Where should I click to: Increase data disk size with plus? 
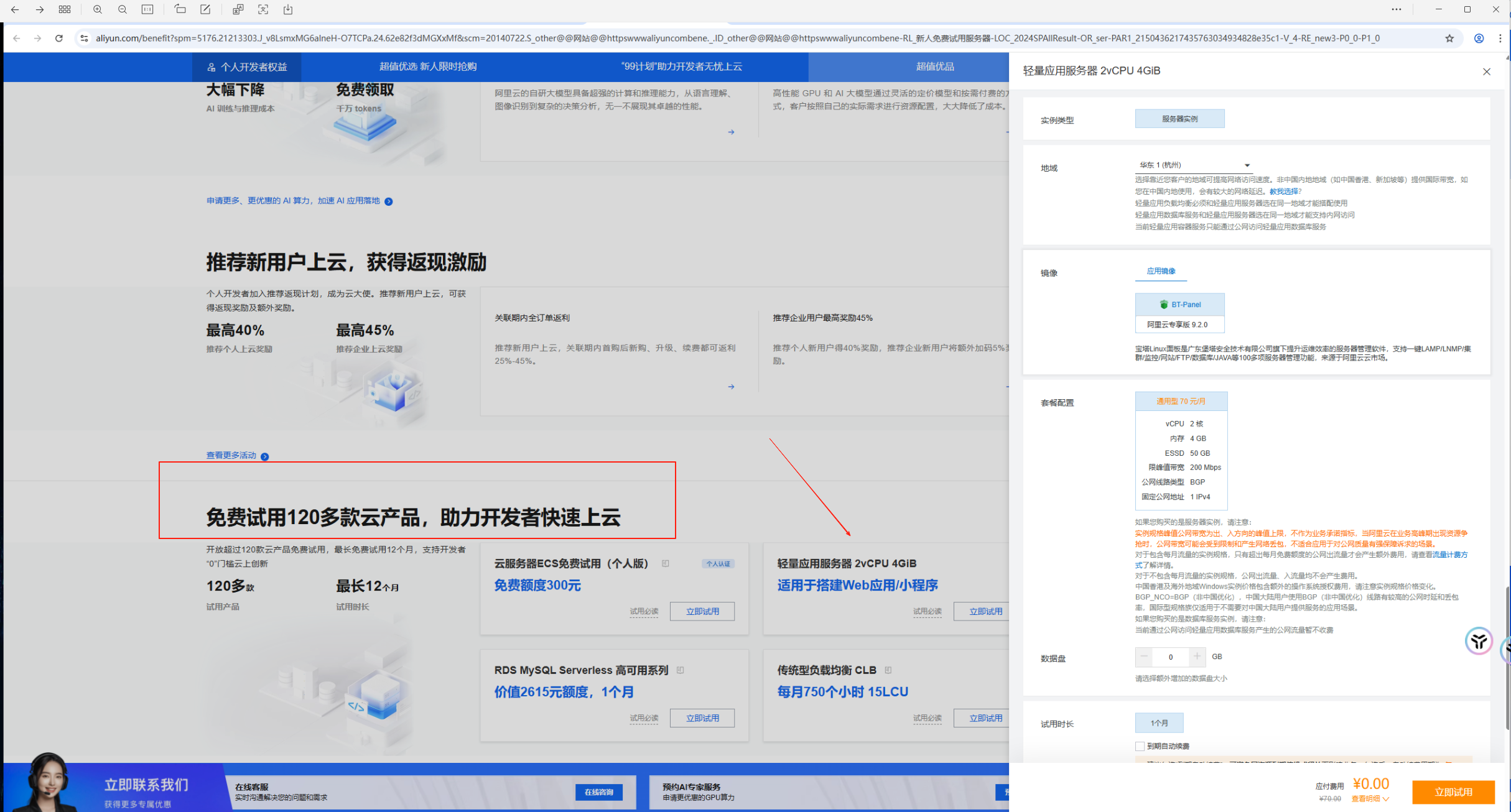(1197, 657)
